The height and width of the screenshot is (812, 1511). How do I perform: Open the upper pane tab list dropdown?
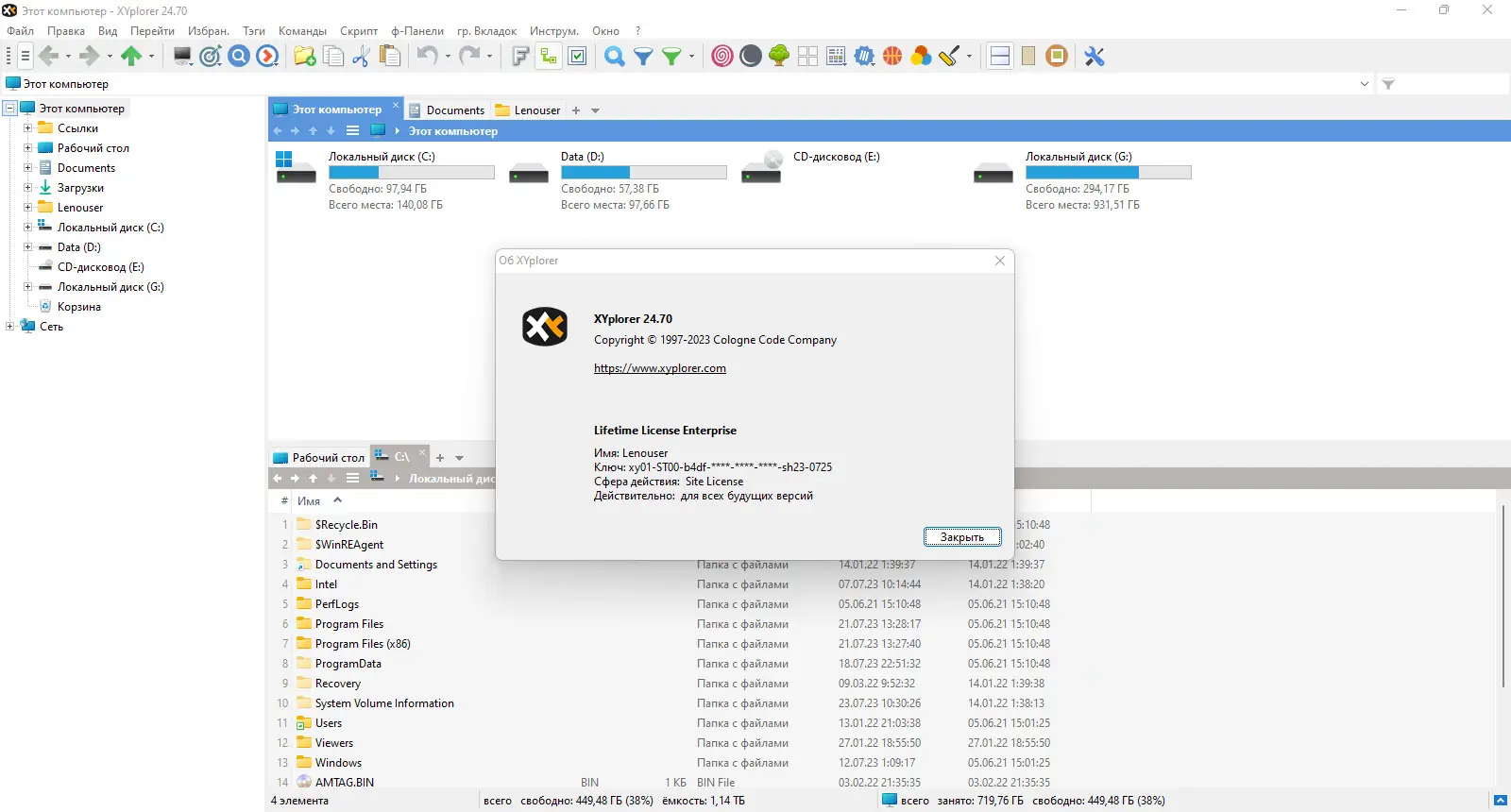pos(595,110)
